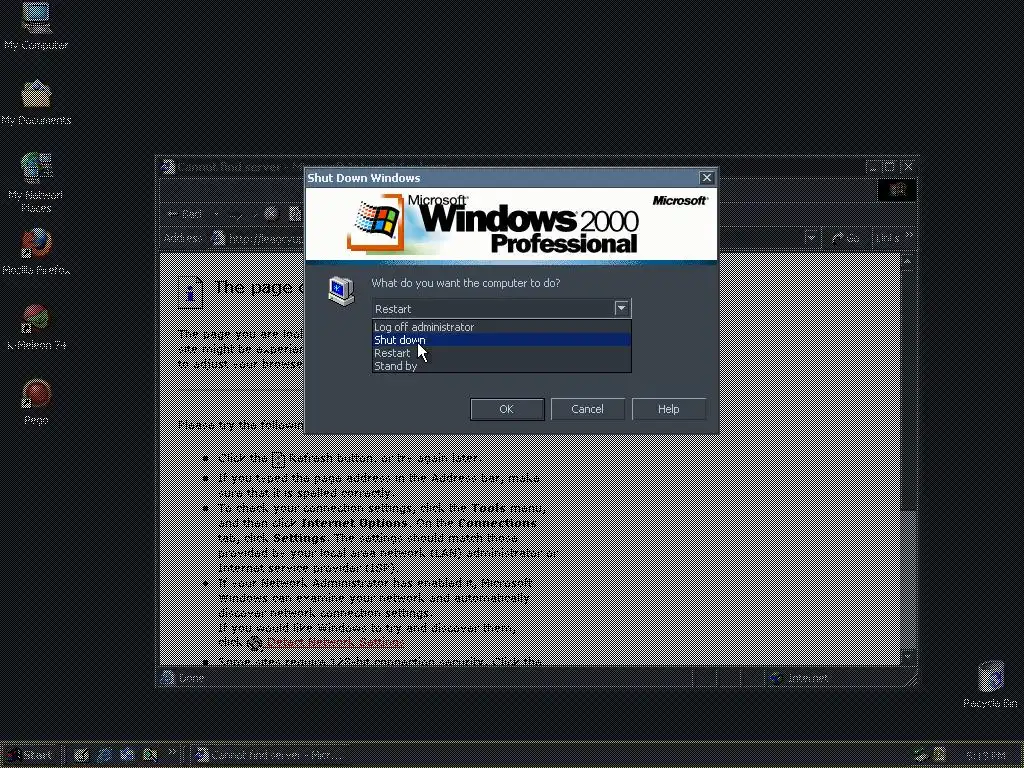This screenshot has width=1024, height=768.
Task: Click the first system tray icon
Action: [x=921, y=755]
